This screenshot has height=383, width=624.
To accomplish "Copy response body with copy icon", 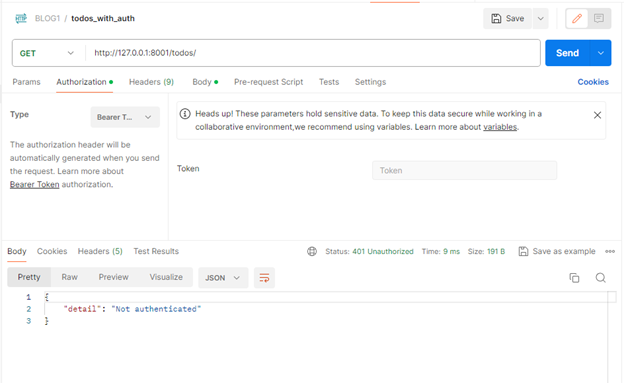I will [574, 277].
